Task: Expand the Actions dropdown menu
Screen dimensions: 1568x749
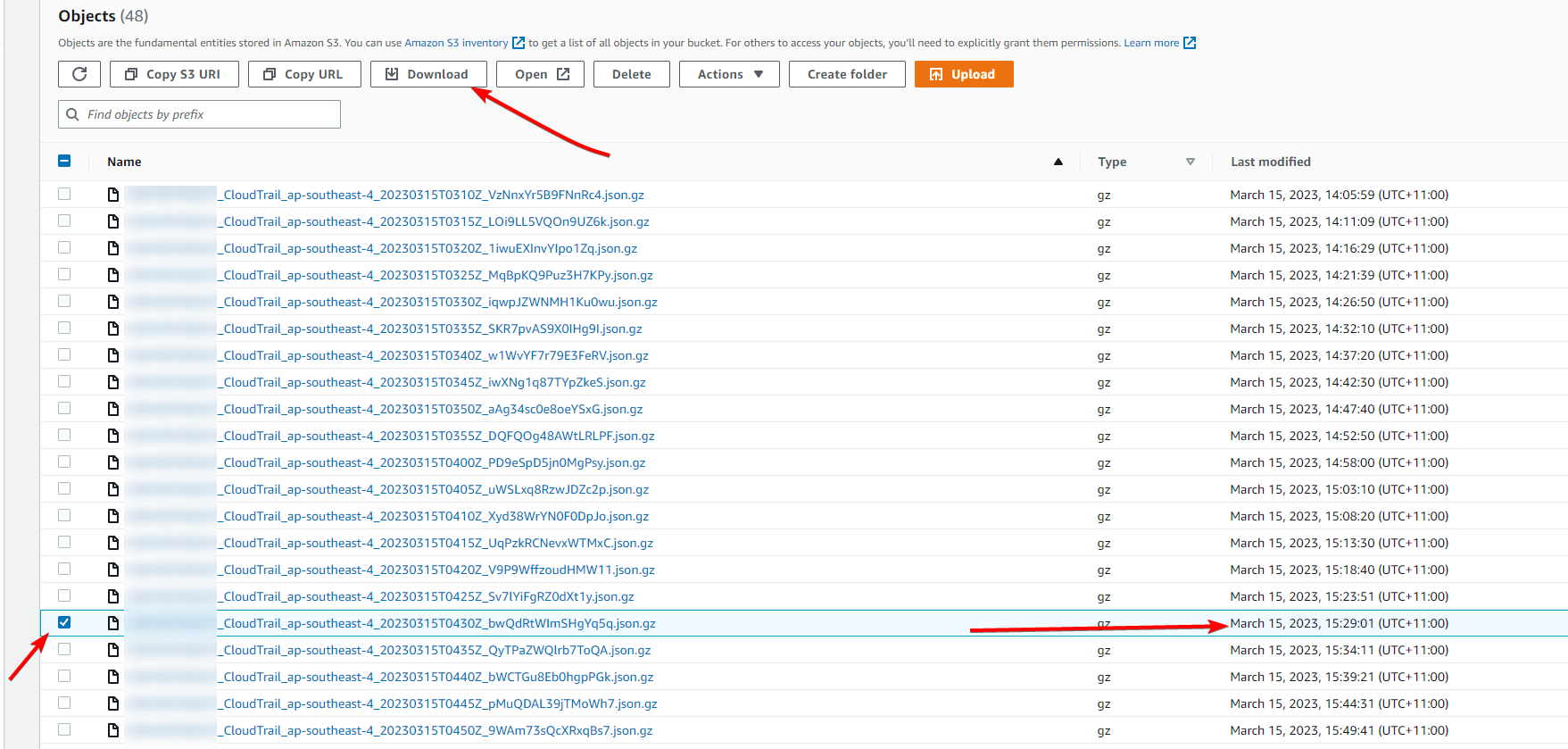Action: click(729, 74)
